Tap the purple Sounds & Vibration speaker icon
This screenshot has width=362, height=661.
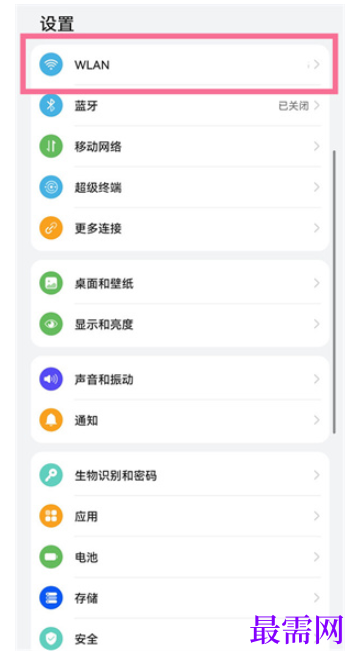coord(51,379)
